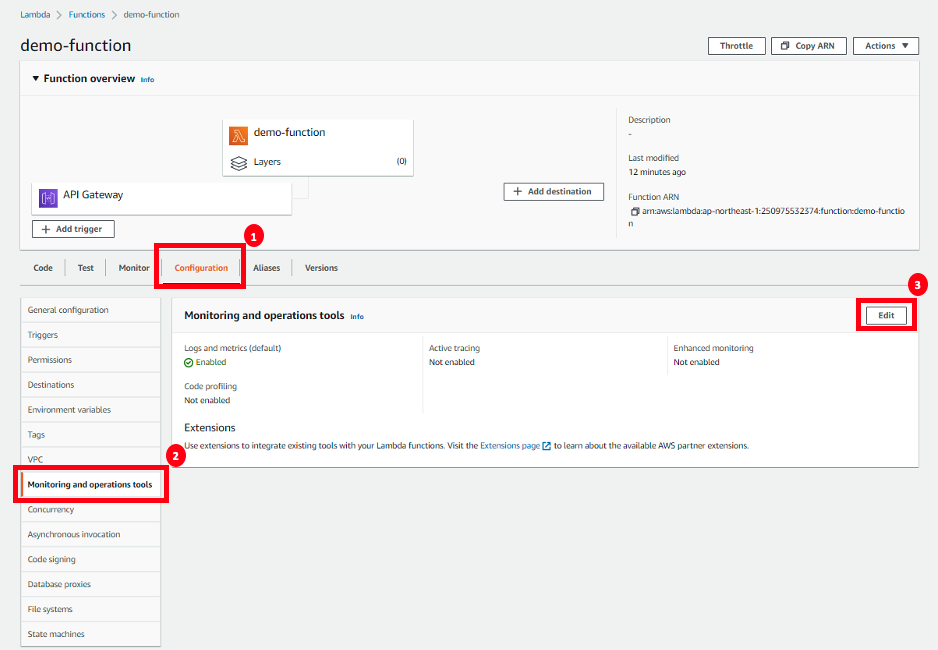Viewport: 938px width, 650px height.
Task: Click the Layers stack icon
Action: tap(239, 163)
